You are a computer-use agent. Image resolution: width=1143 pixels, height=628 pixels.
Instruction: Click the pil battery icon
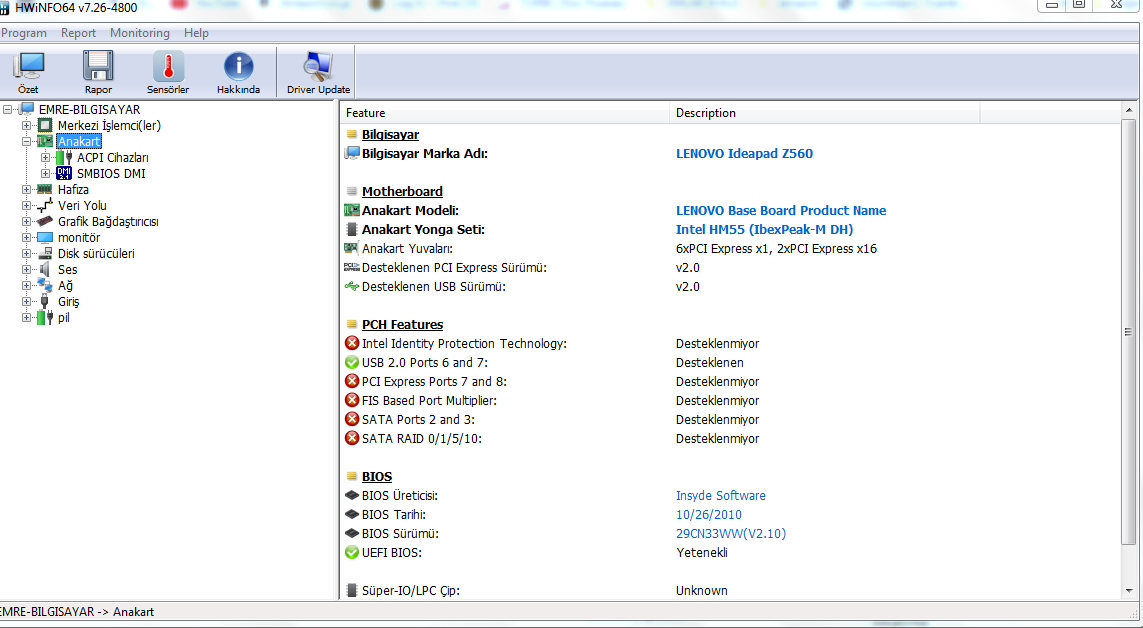45,318
